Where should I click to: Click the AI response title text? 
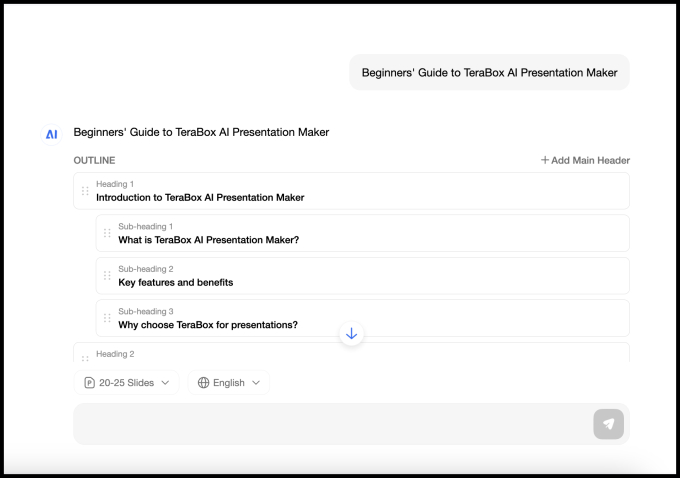click(x=201, y=132)
